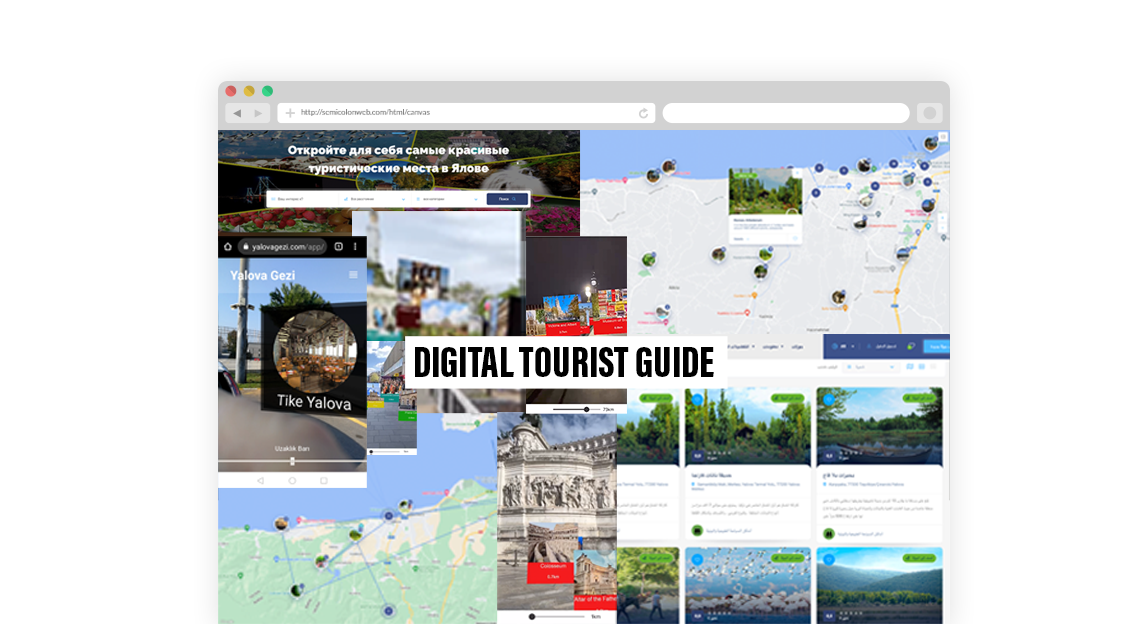
Task: Click the browser address bar URL field
Action: click(466, 113)
